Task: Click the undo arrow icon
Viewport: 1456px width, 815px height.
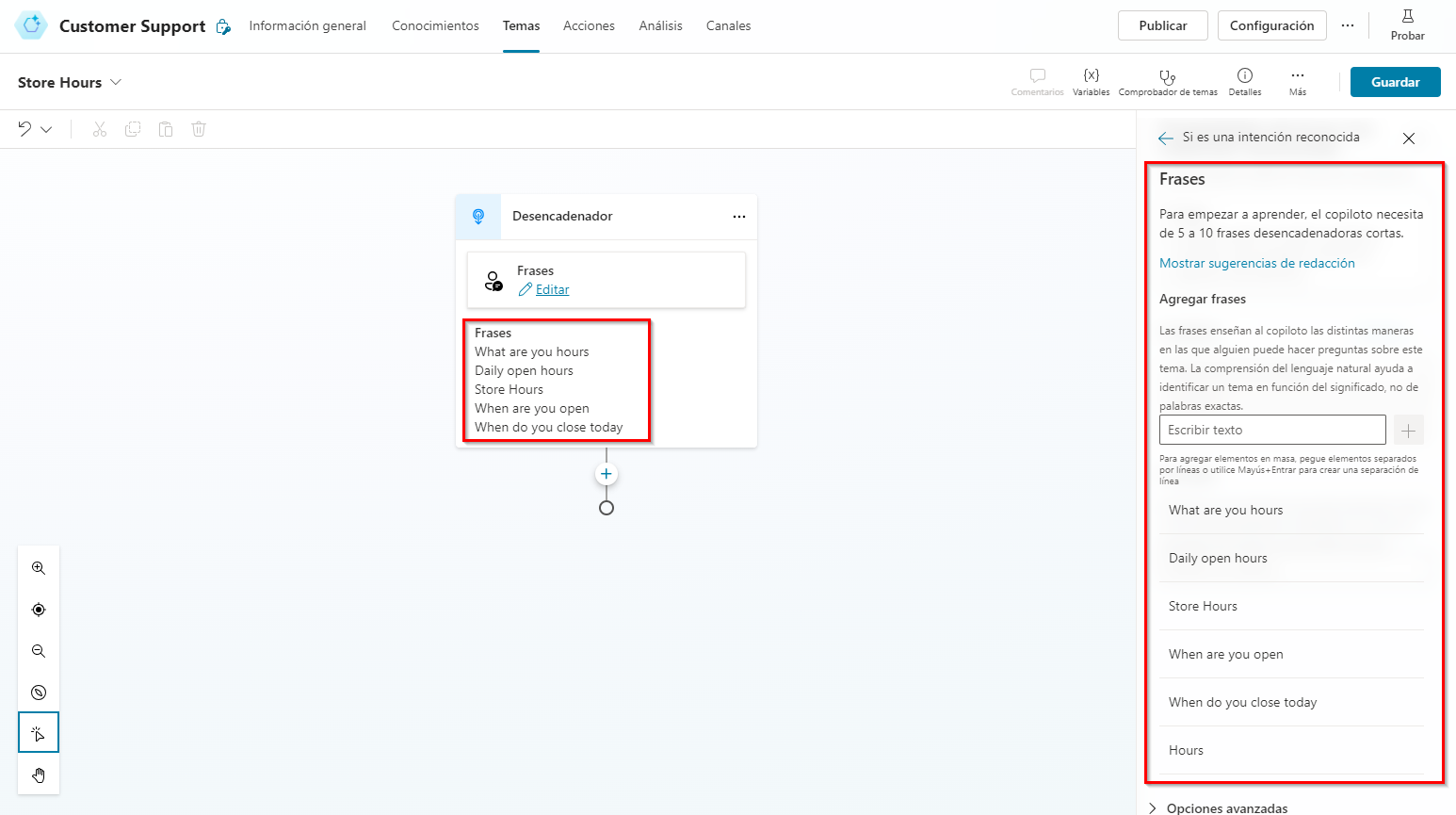Action: [x=25, y=129]
